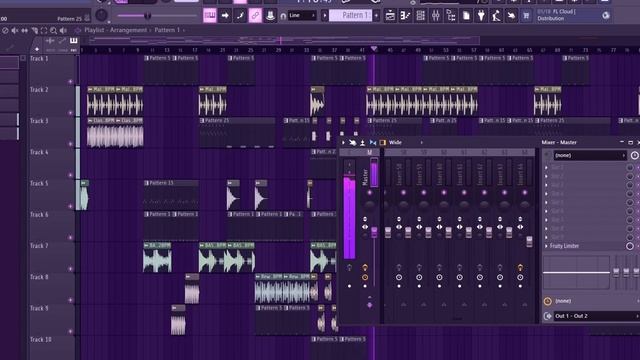Select the Master mixer track
The image size is (640, 360).
point(365,178)
